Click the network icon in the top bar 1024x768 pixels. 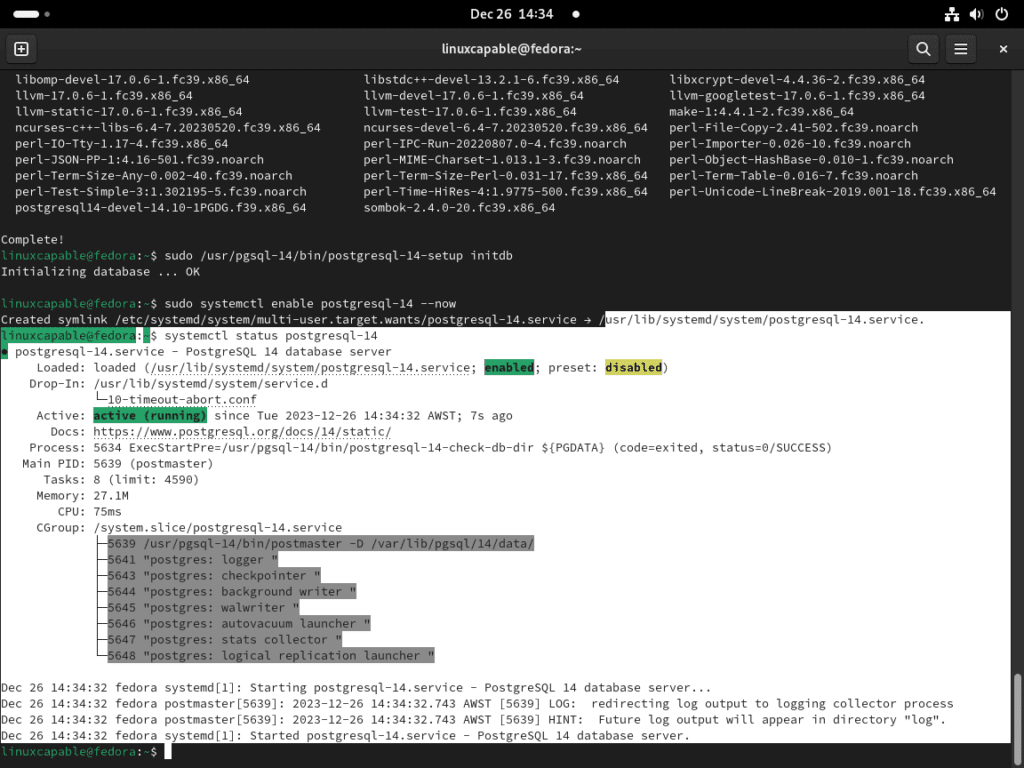coord(951,14)
